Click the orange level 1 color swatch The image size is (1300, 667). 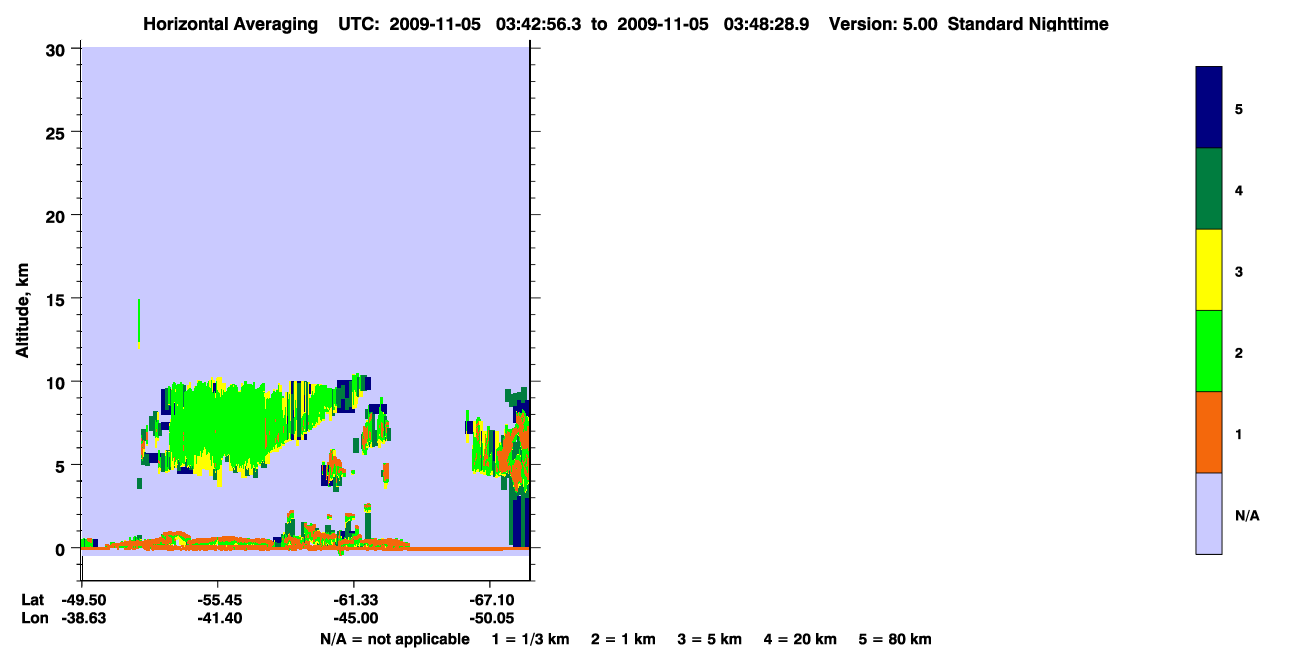(1209, 432)
